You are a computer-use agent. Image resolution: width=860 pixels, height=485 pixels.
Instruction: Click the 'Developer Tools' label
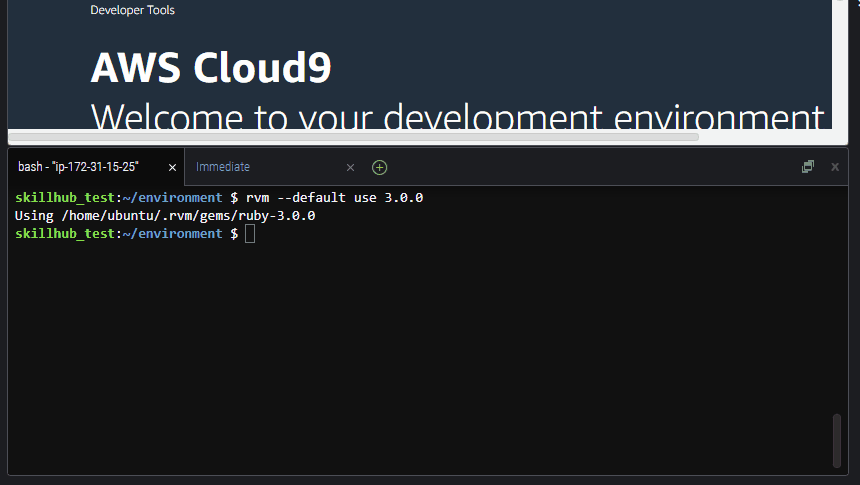click(x=133, y=10)
